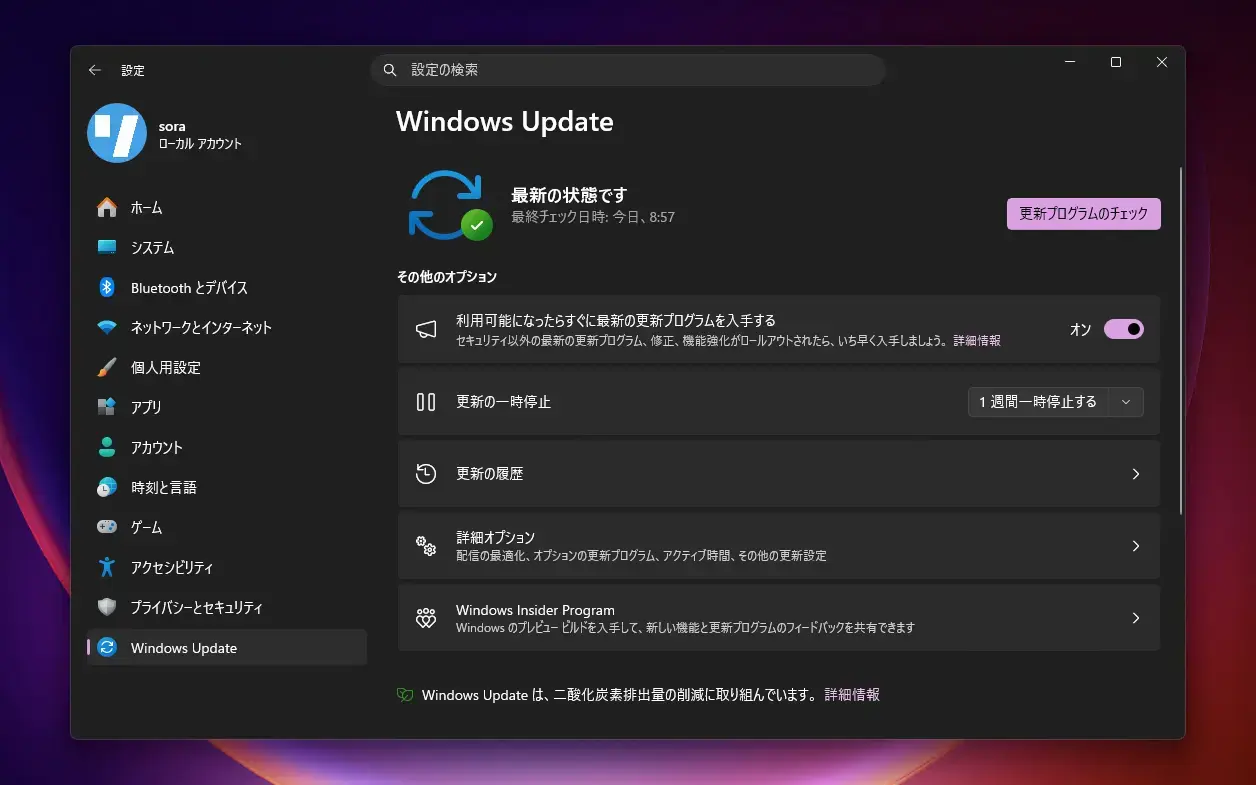Maximize the Settings window

pos(1116,62)
